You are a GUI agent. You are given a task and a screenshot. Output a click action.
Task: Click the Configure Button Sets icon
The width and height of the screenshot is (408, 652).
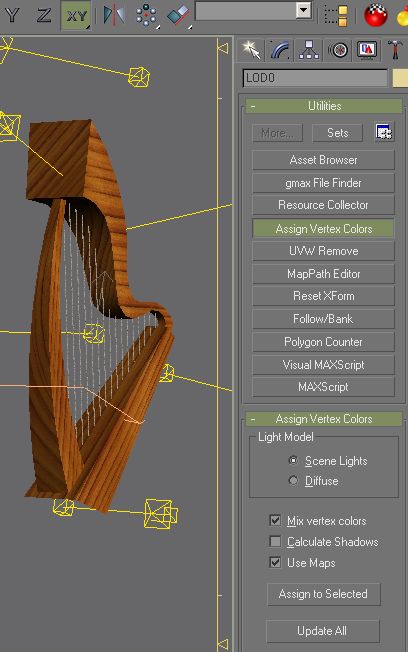point(383,133)
